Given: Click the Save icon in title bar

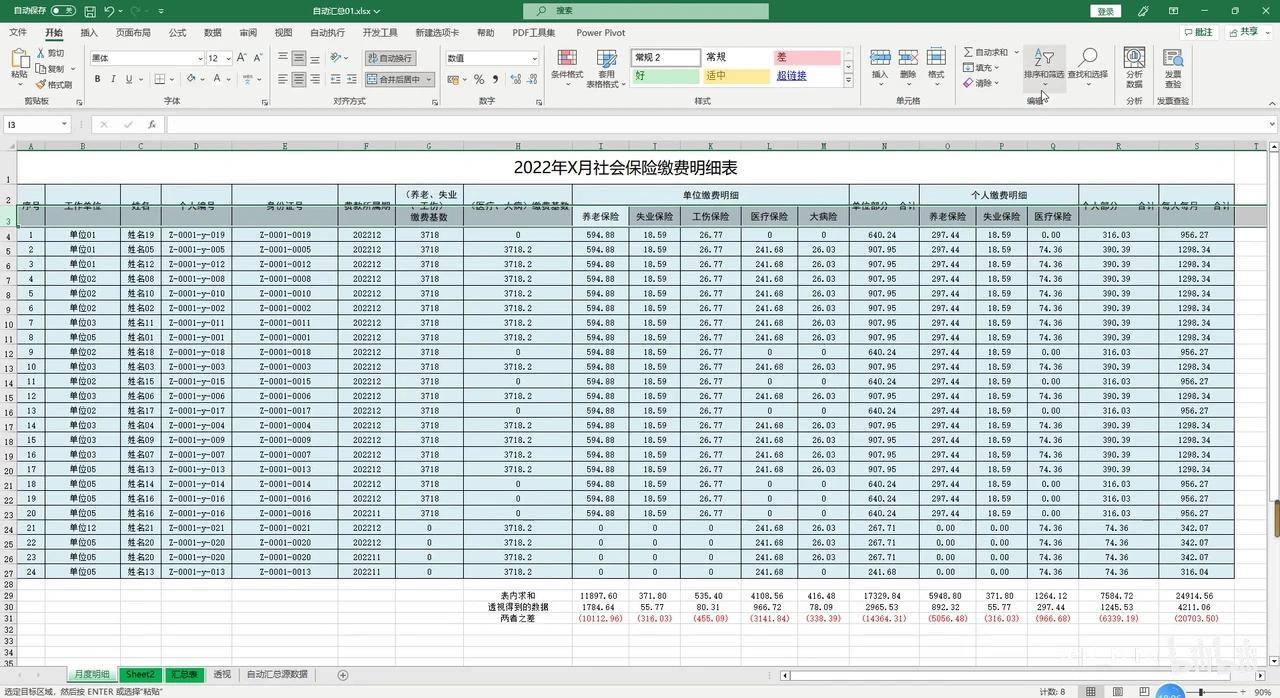Looking at the screenshot, I should point(90,11).
